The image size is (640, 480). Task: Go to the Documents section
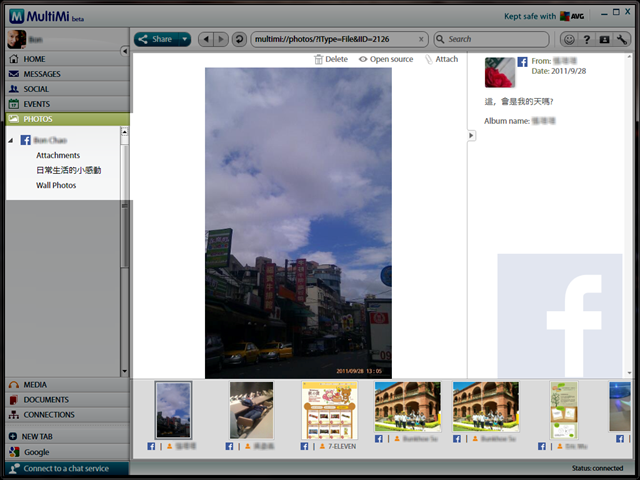pyautogui.click(x=46, y=399)
